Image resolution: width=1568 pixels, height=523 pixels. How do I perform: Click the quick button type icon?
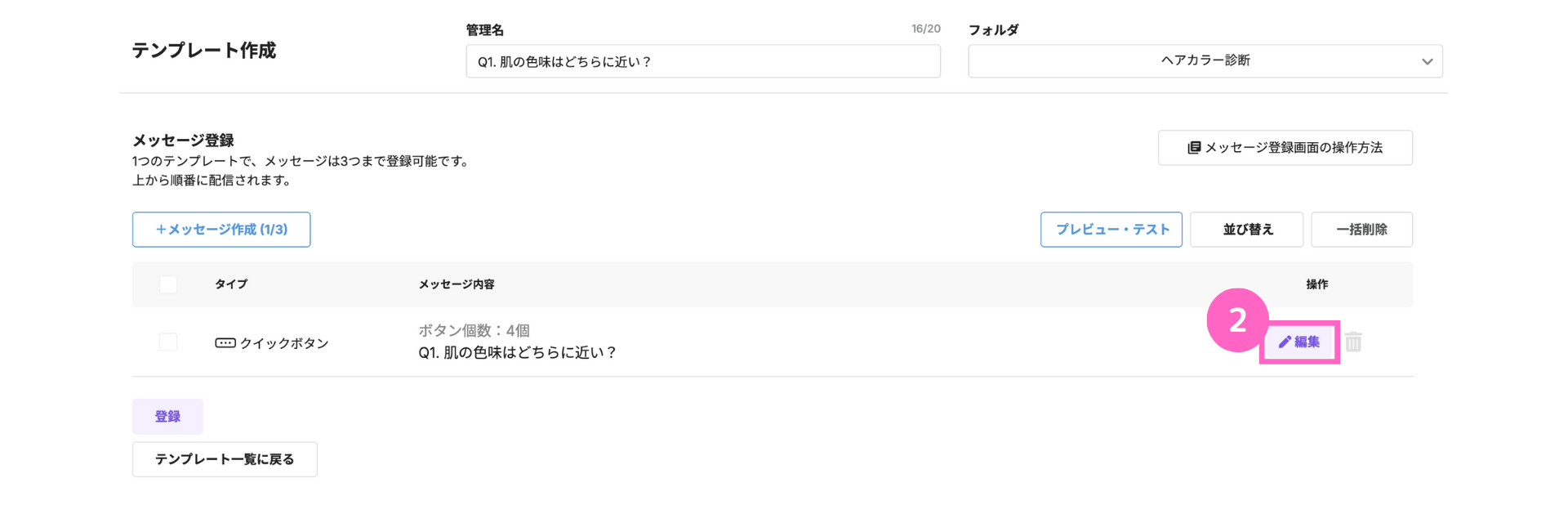pyautogui.click(x=225, y=343)
